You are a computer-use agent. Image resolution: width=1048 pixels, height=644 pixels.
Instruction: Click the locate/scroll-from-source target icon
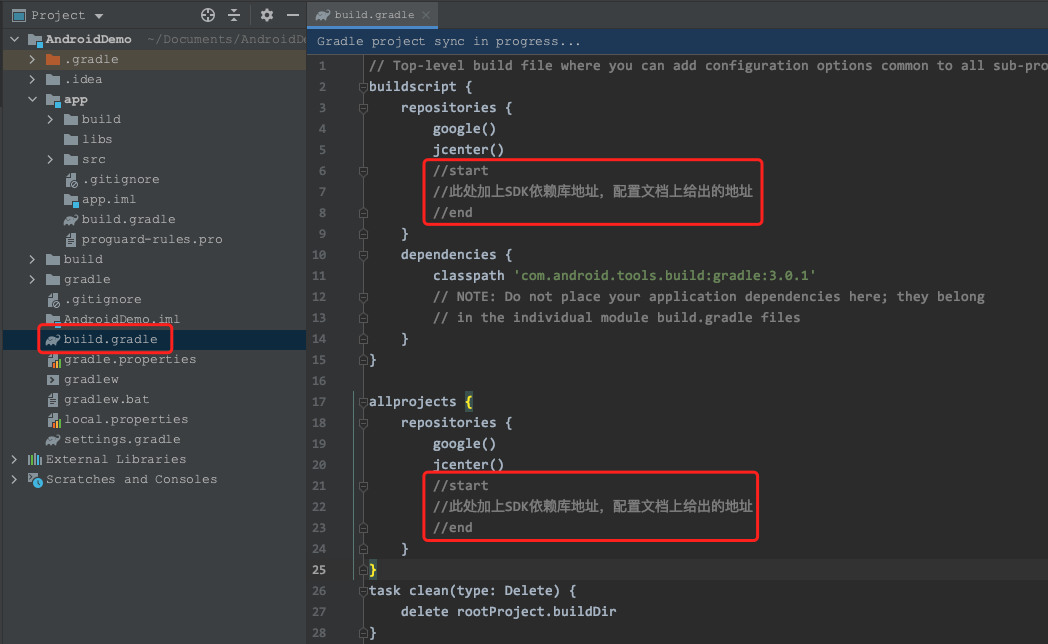[208, 15]
